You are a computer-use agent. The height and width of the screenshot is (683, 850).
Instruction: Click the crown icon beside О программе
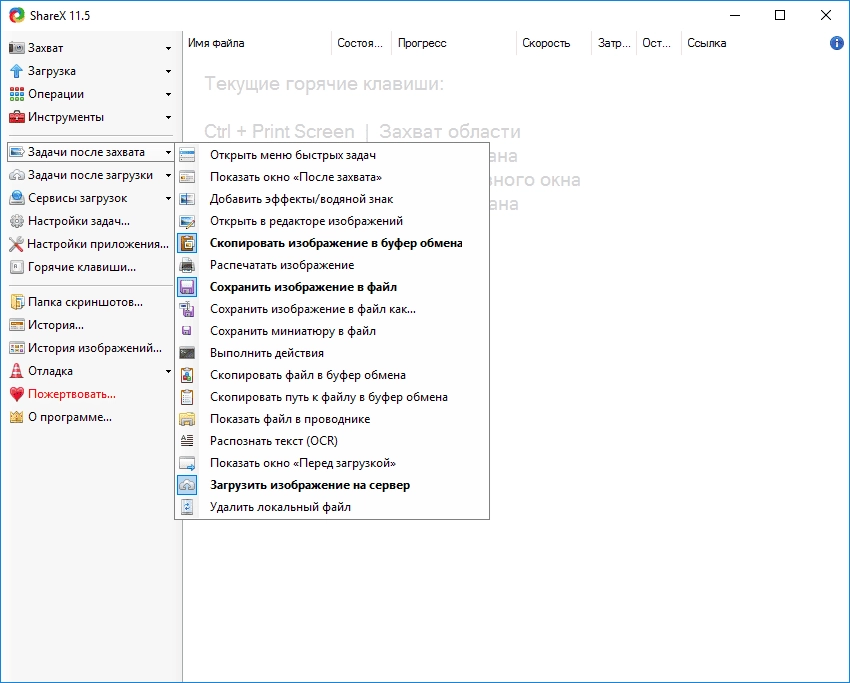pyautogui.click(x=17, y=417)
